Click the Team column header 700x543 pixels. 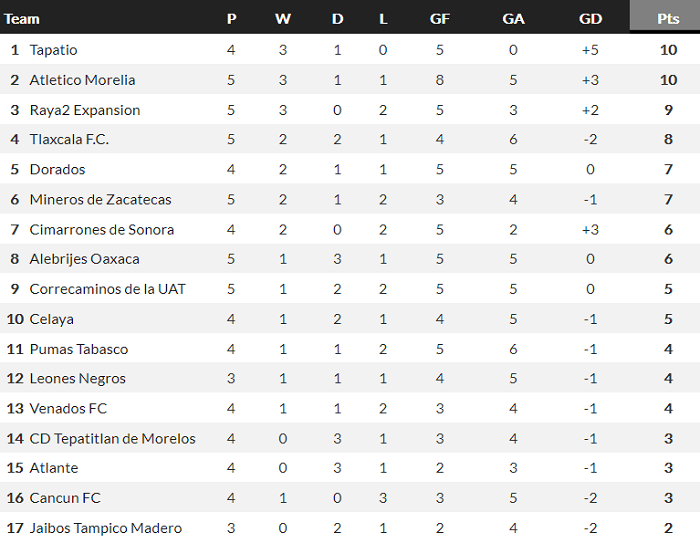[x=22, y=18]
